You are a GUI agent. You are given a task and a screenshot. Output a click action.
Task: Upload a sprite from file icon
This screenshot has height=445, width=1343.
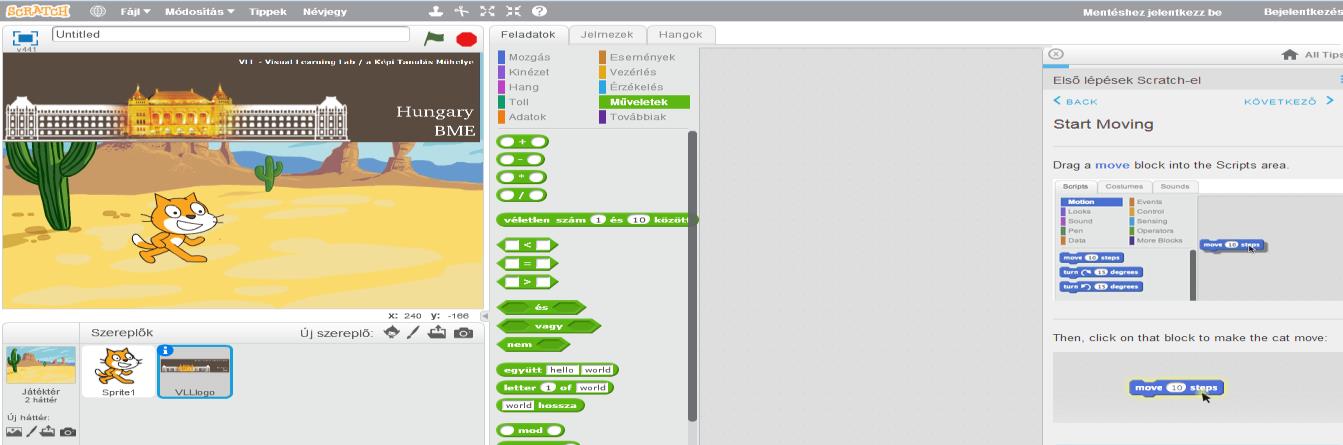(x=436, y=332)
